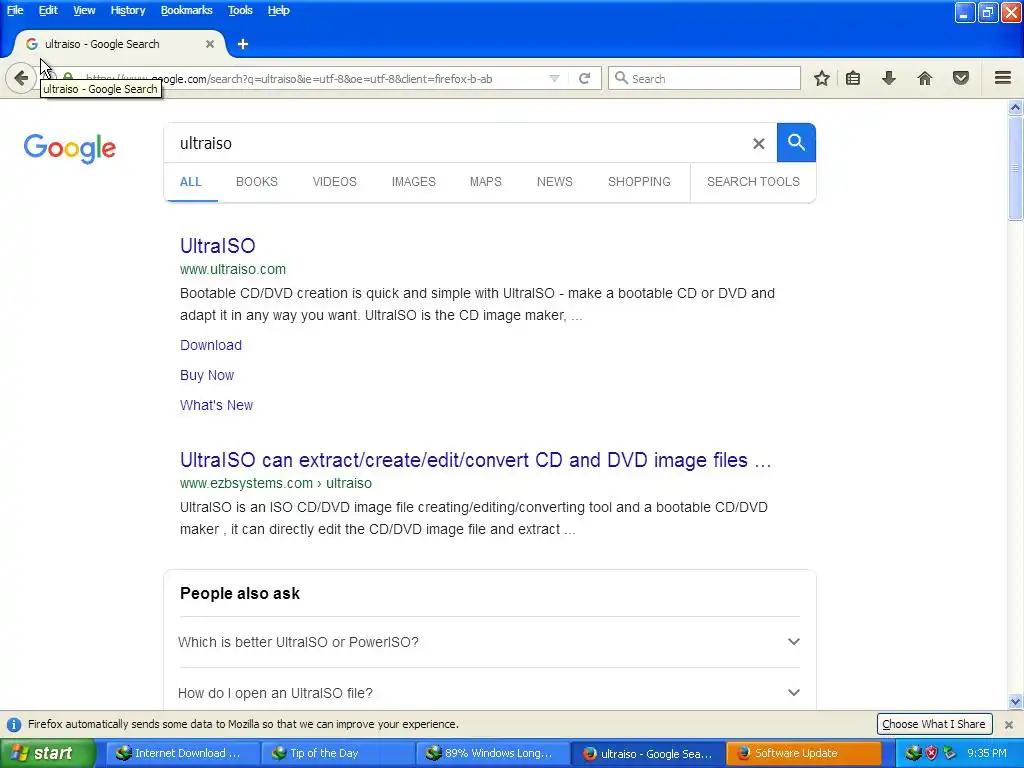Open SEARCH TOOLS options
The height and width of the screenshot is (768, 1024).
coord(753,182)
